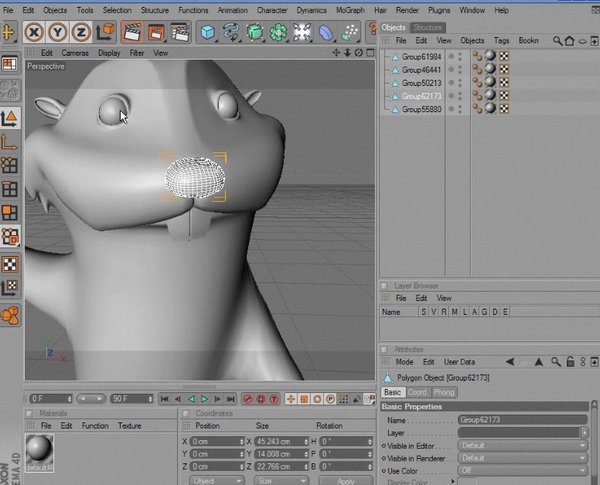Switch to the Structure tab
The width and height of the screenshot is (600, 485).
coord(428,27)
